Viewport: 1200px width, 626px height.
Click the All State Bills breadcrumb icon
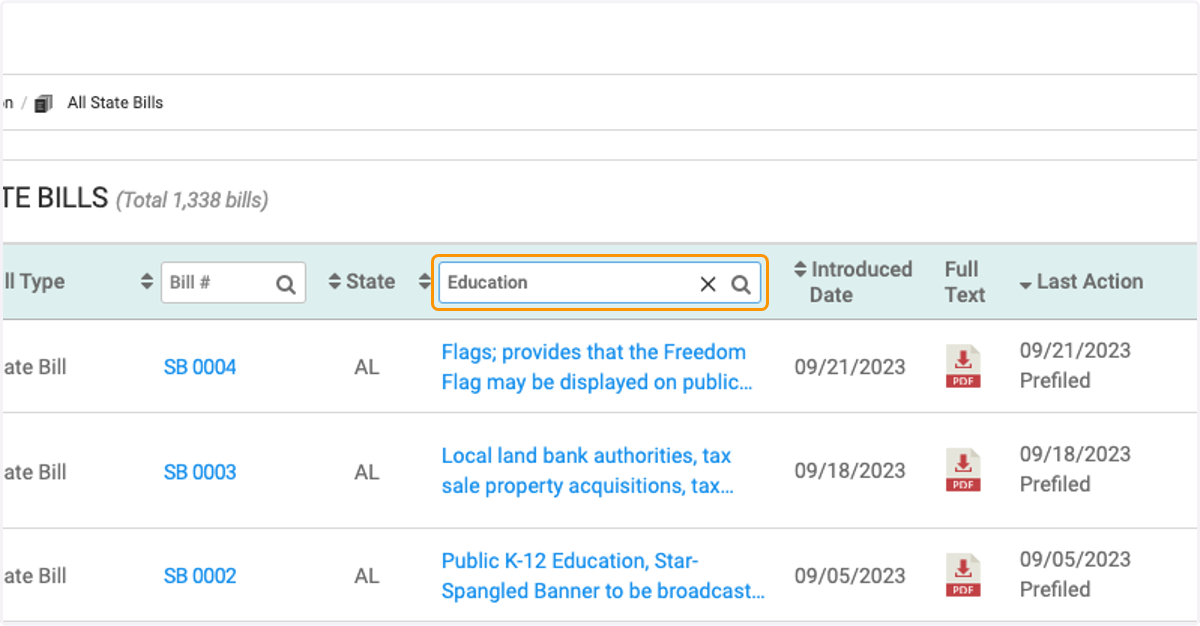[43, 103]
